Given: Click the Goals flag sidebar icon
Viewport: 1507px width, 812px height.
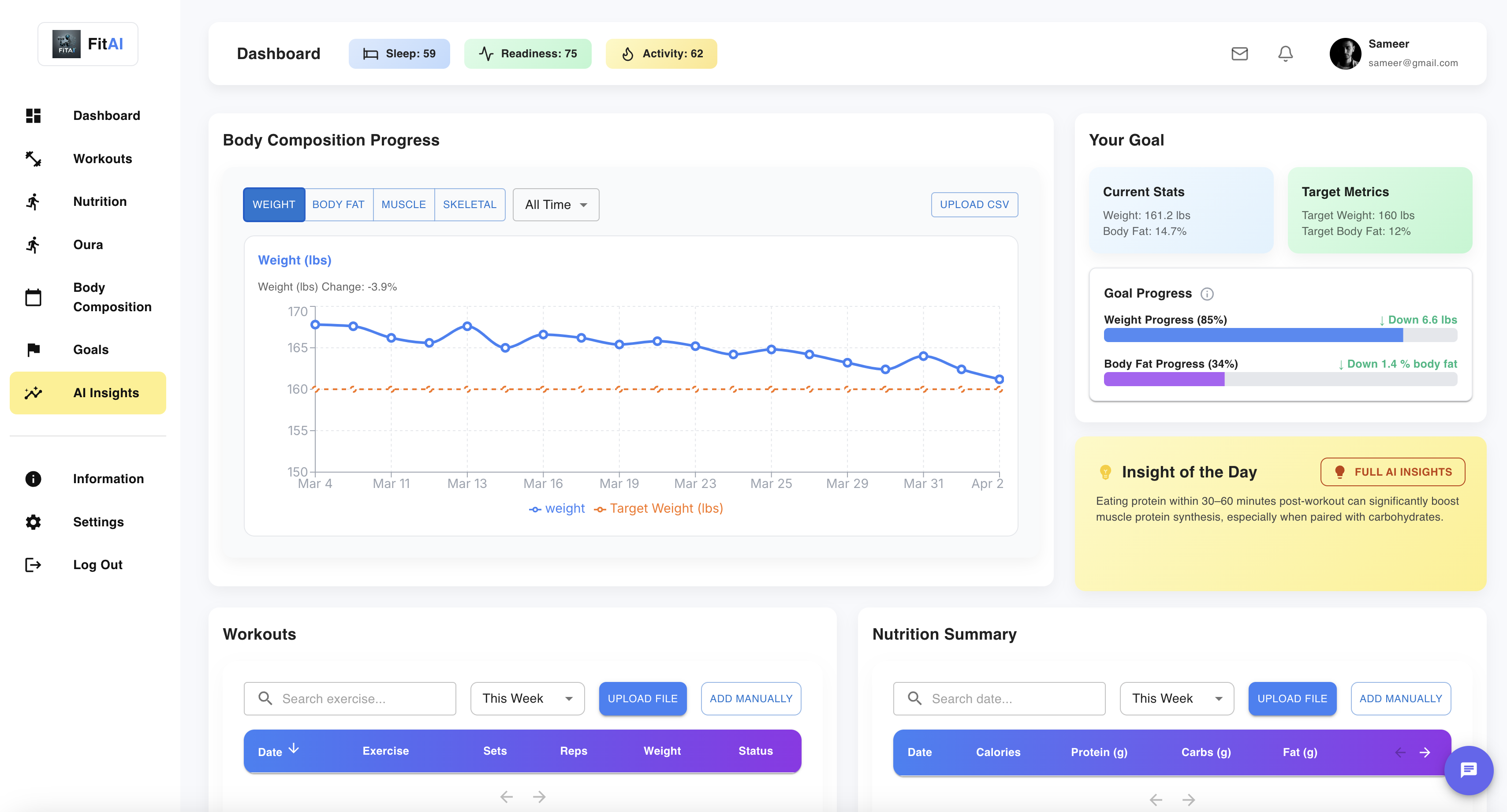Looking at the screenshot, I should (x=34, y=350).
